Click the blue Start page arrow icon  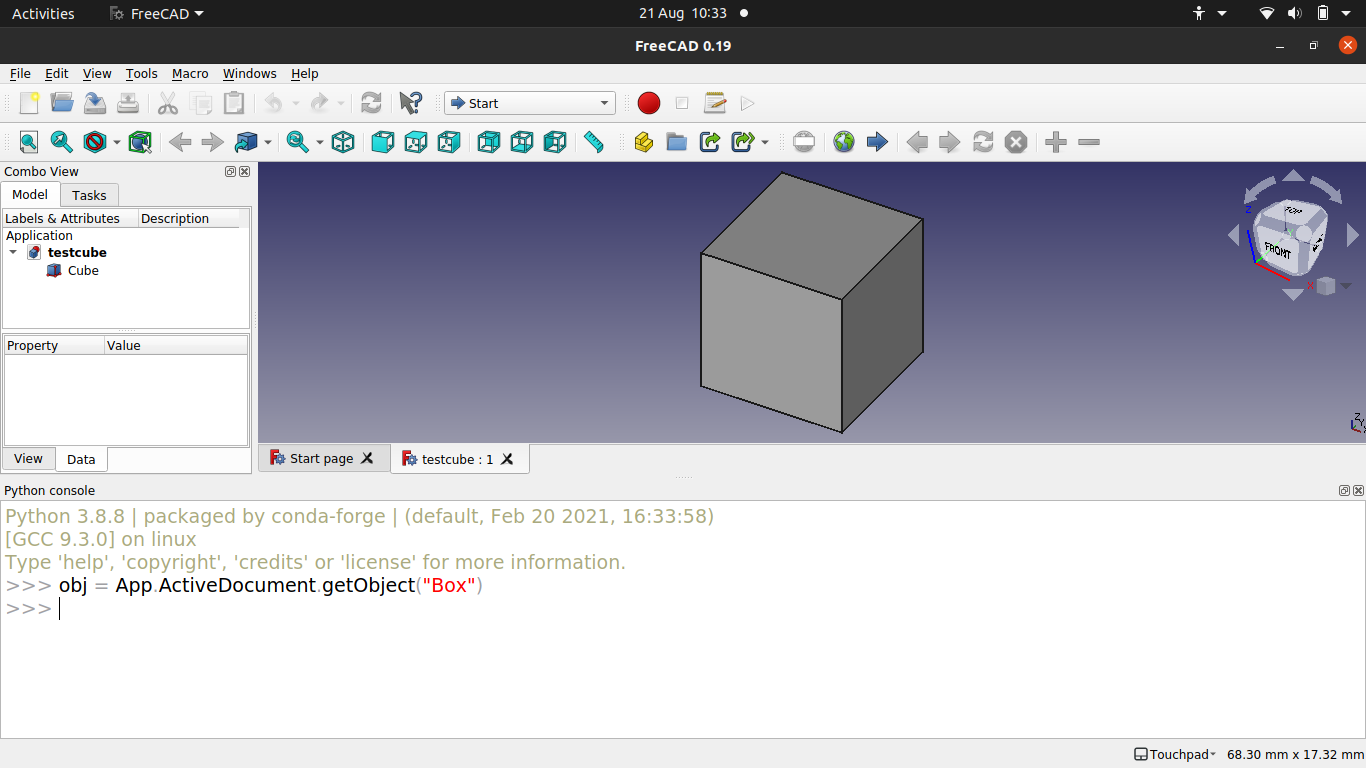coord(877,142)
